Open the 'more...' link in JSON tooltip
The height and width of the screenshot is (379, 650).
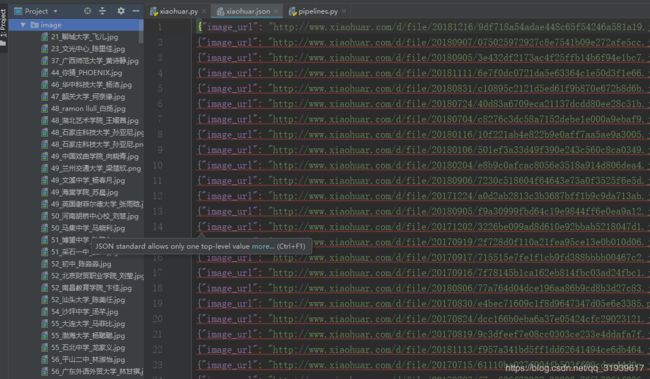coord(263,246)
